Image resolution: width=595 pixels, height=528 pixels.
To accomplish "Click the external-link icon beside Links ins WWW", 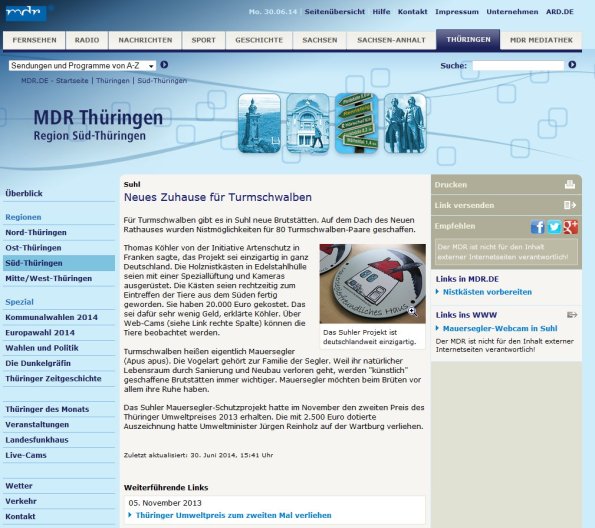I will 572,315.
